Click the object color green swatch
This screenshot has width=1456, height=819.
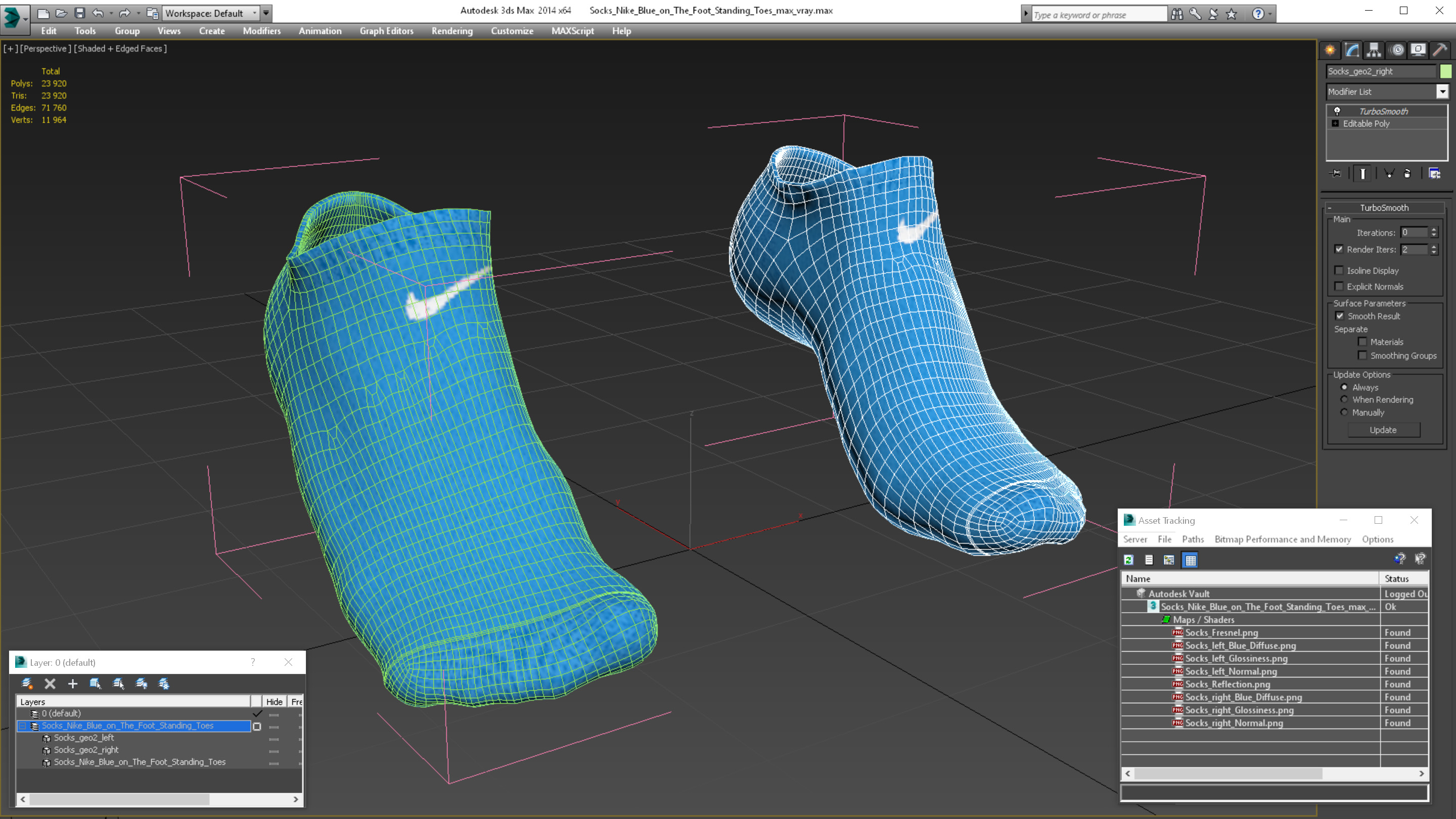(x=1446, y=71)
